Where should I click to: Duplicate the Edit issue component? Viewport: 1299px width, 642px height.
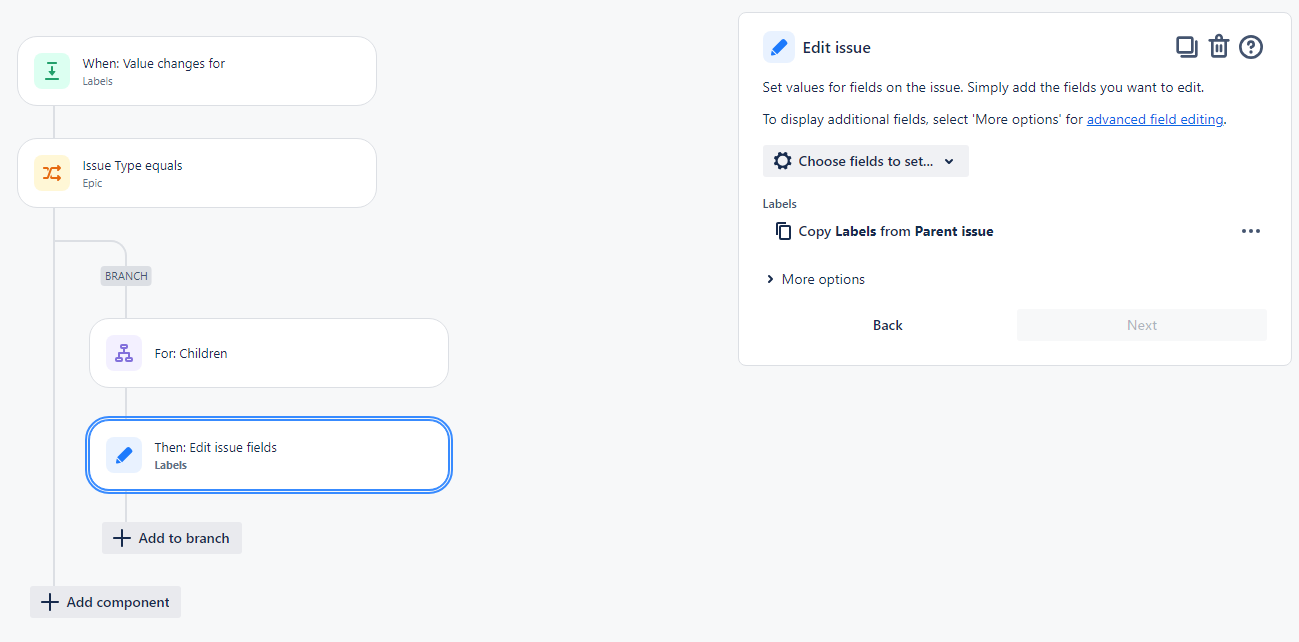point(1186,46)
